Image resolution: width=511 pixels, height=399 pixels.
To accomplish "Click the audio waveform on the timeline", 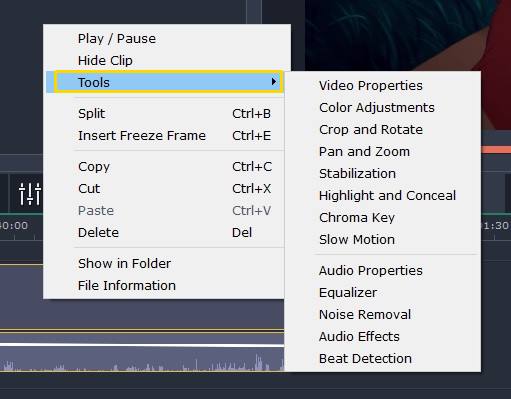I will tap(142, 362).
